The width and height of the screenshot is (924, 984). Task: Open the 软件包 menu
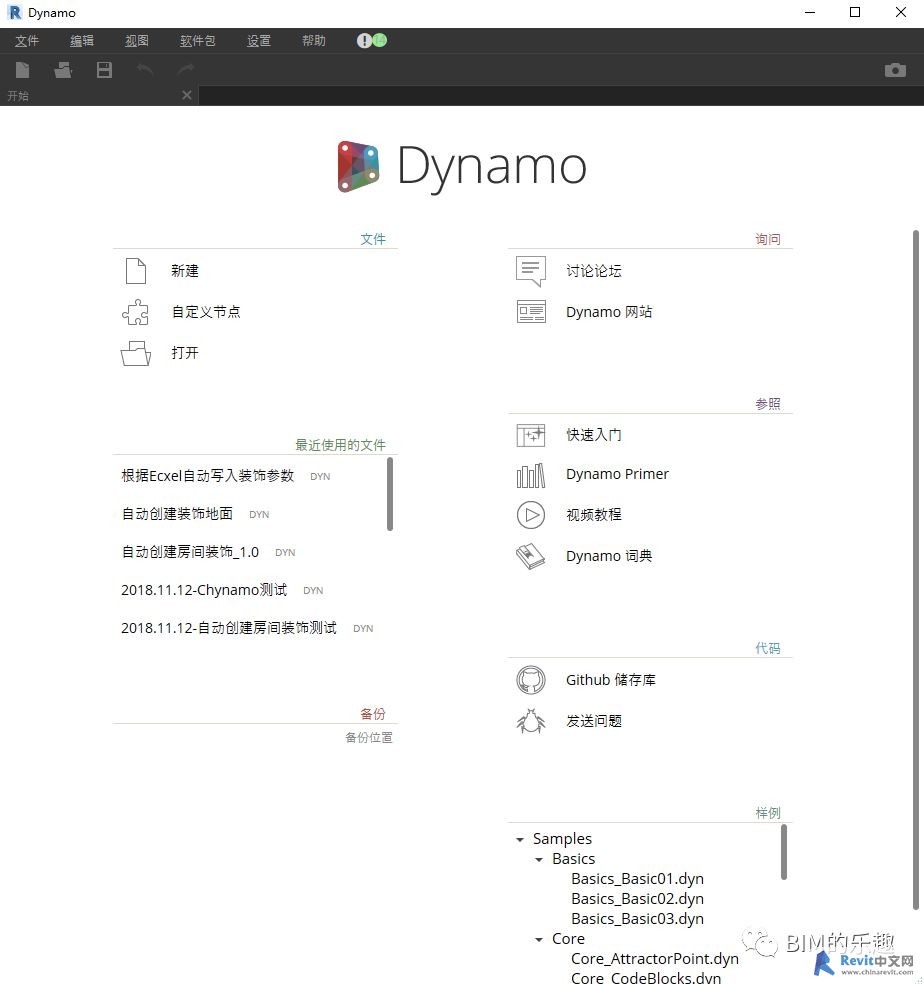197,41
